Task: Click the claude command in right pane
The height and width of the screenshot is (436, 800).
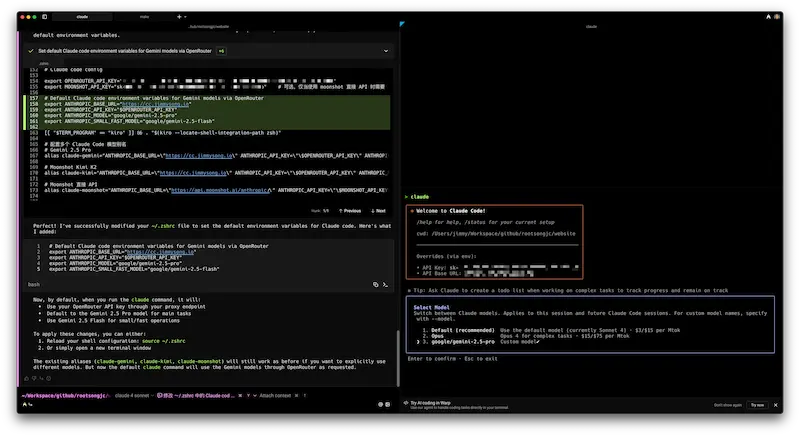Action: pyautogui.click(x=419, y=197)
